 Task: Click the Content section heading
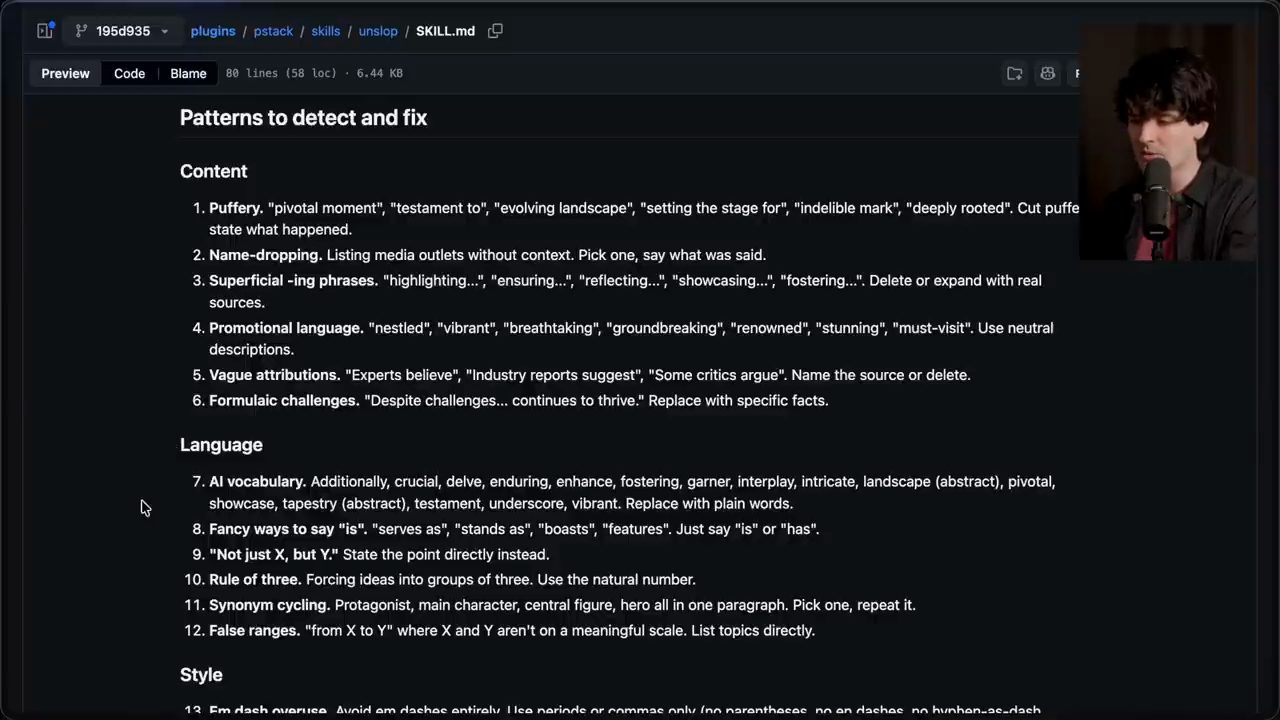pyautogui.click(x=213, y=171)
